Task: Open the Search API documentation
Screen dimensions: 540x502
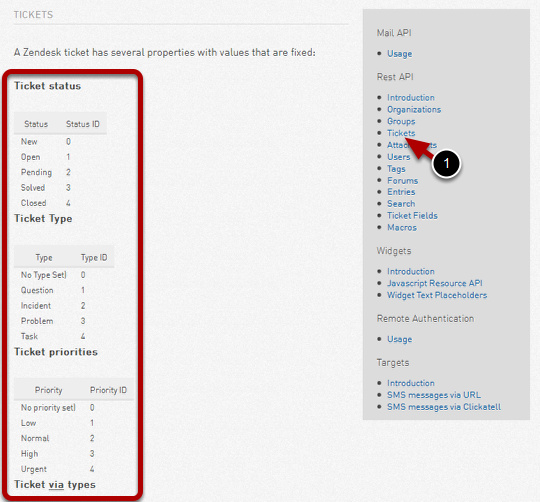Action: [401, 203]
